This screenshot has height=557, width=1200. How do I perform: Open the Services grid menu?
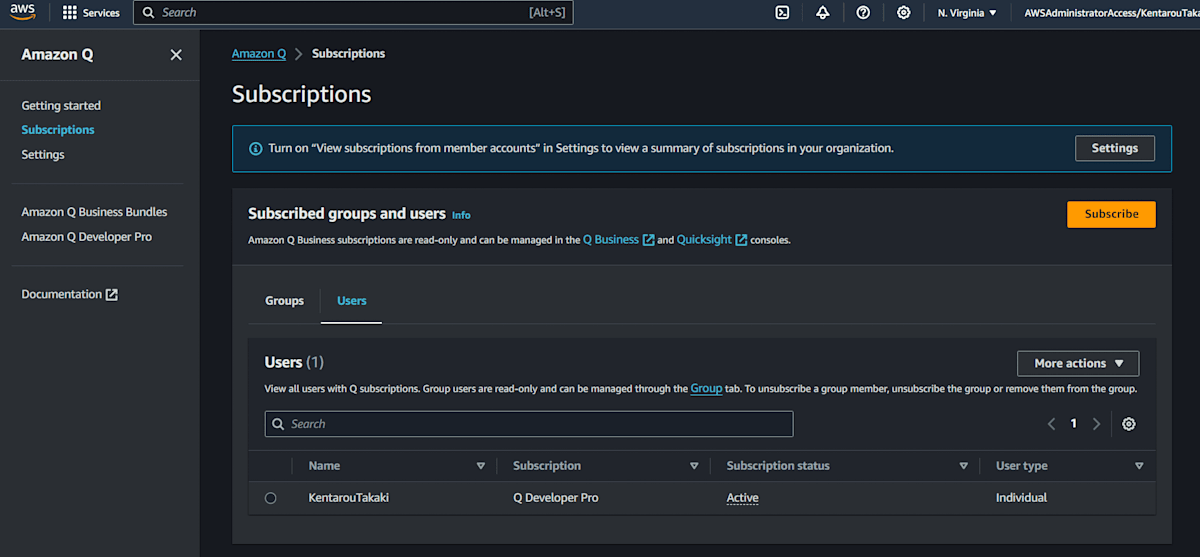(91, 13)
